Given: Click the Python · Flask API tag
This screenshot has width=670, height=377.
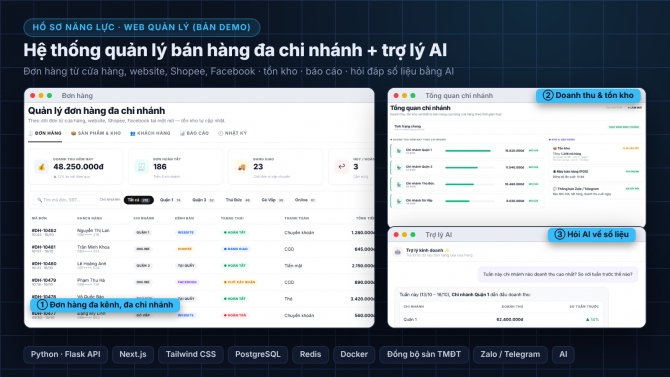Looking at the screenshot, I should 65,354.
